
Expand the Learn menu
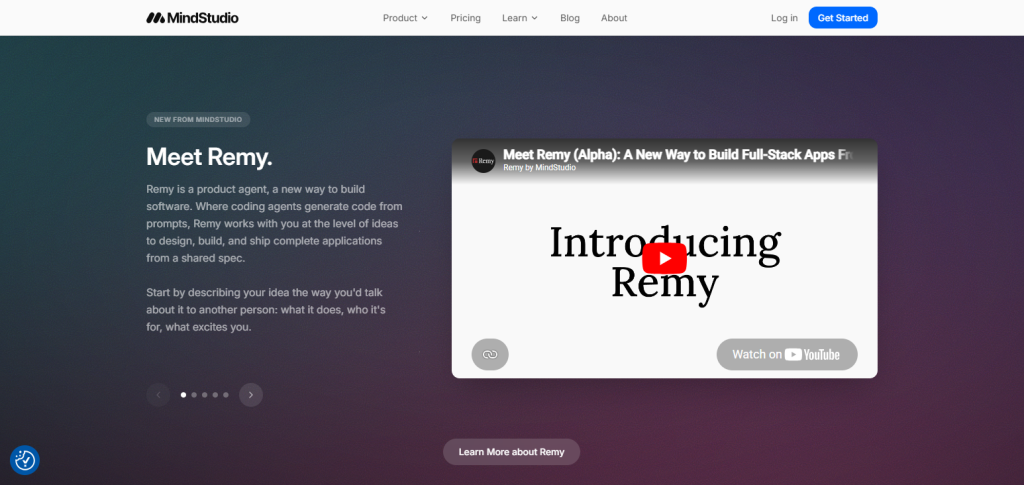pyautogui.click(x=520, y=18)
